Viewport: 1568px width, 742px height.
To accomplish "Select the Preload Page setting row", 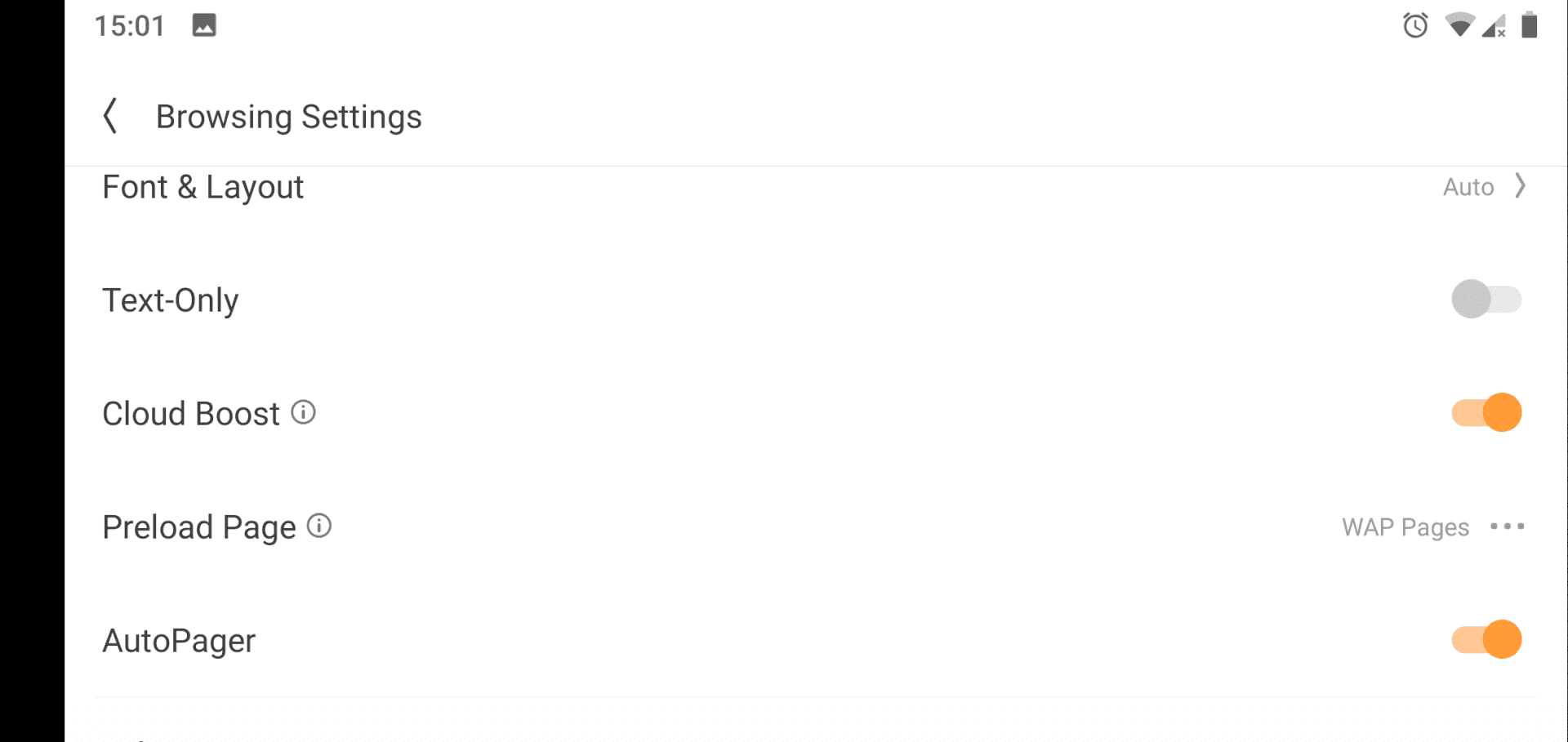I will (x=198, y=527).
